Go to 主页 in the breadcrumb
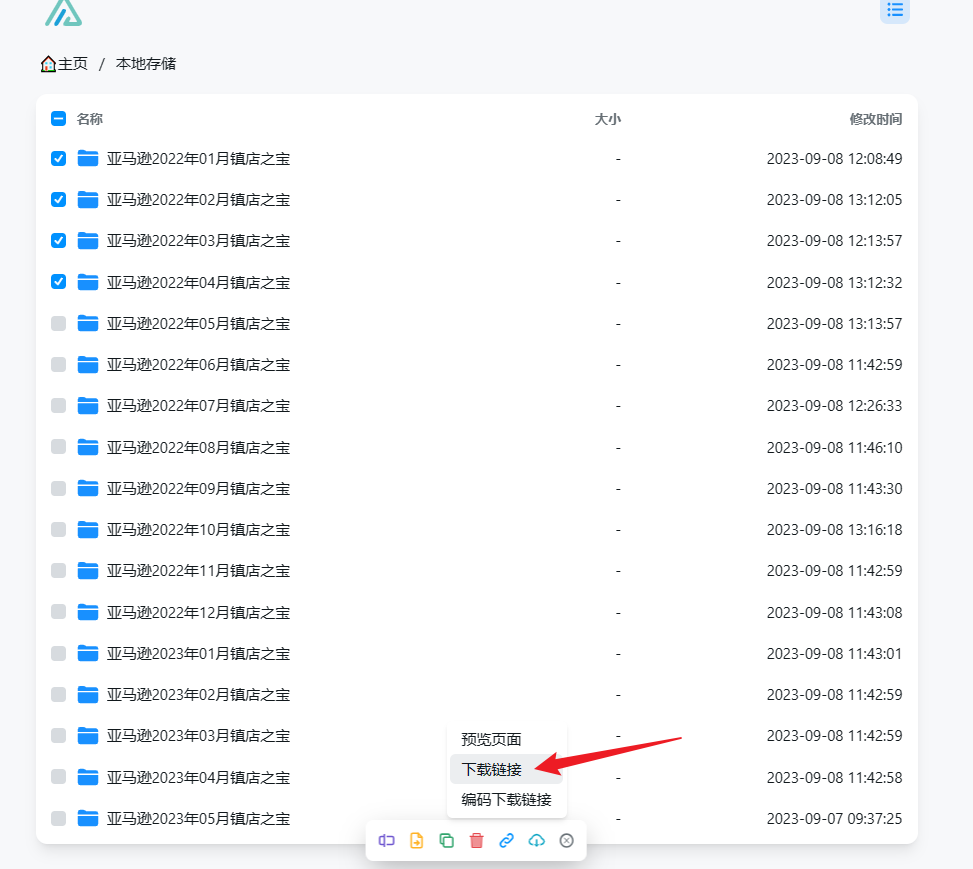The image size is (973, 869). 65,64
